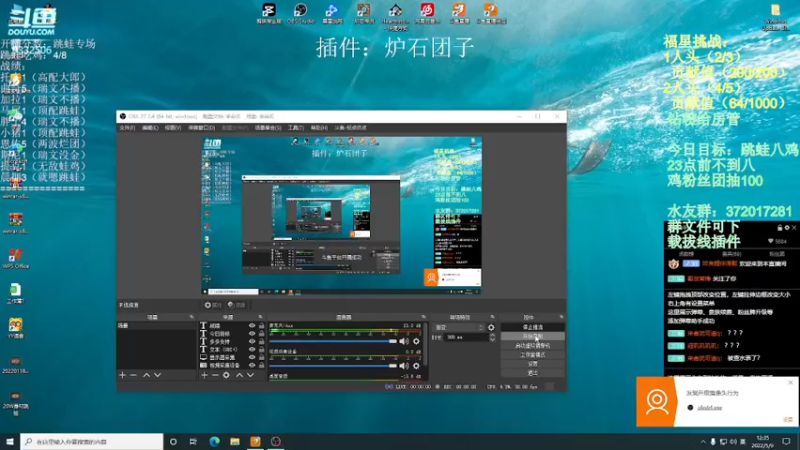
Task: Show hidden system tray icons chevron
Action: point(703,441)
